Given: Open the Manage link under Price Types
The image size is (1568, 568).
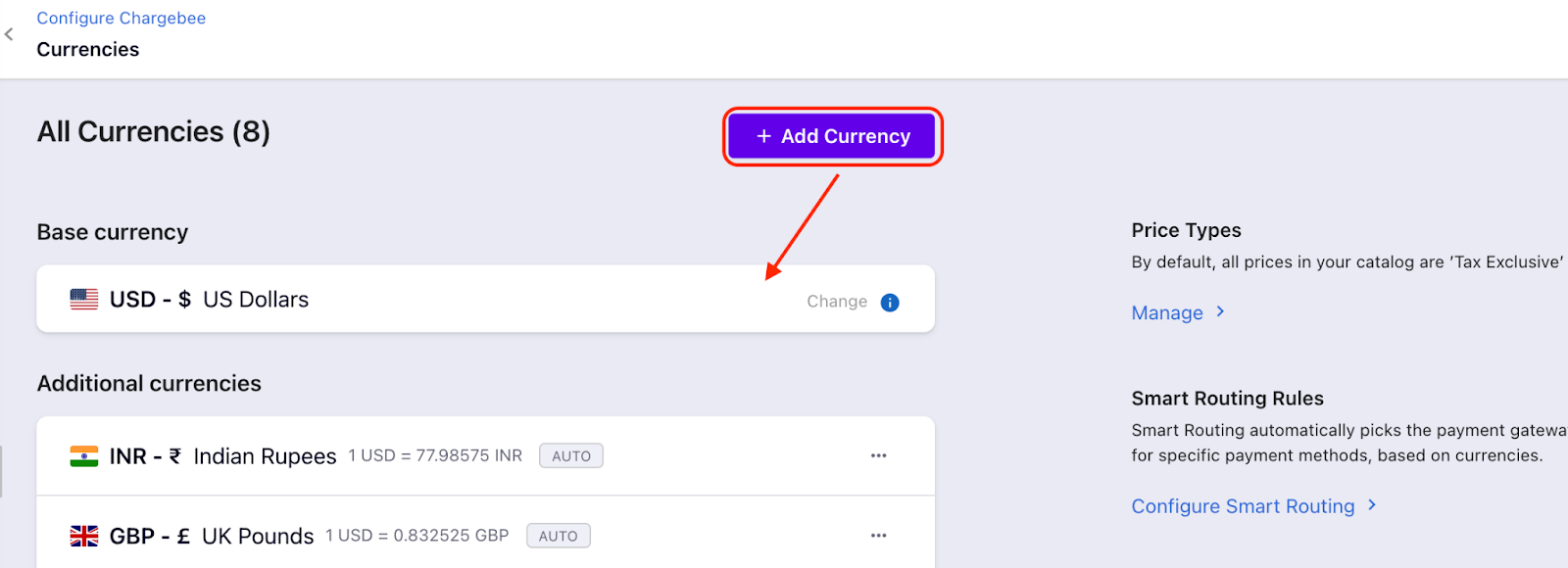Looking at the screenshot, I should pyautogui.click(x=1166, y=313).
